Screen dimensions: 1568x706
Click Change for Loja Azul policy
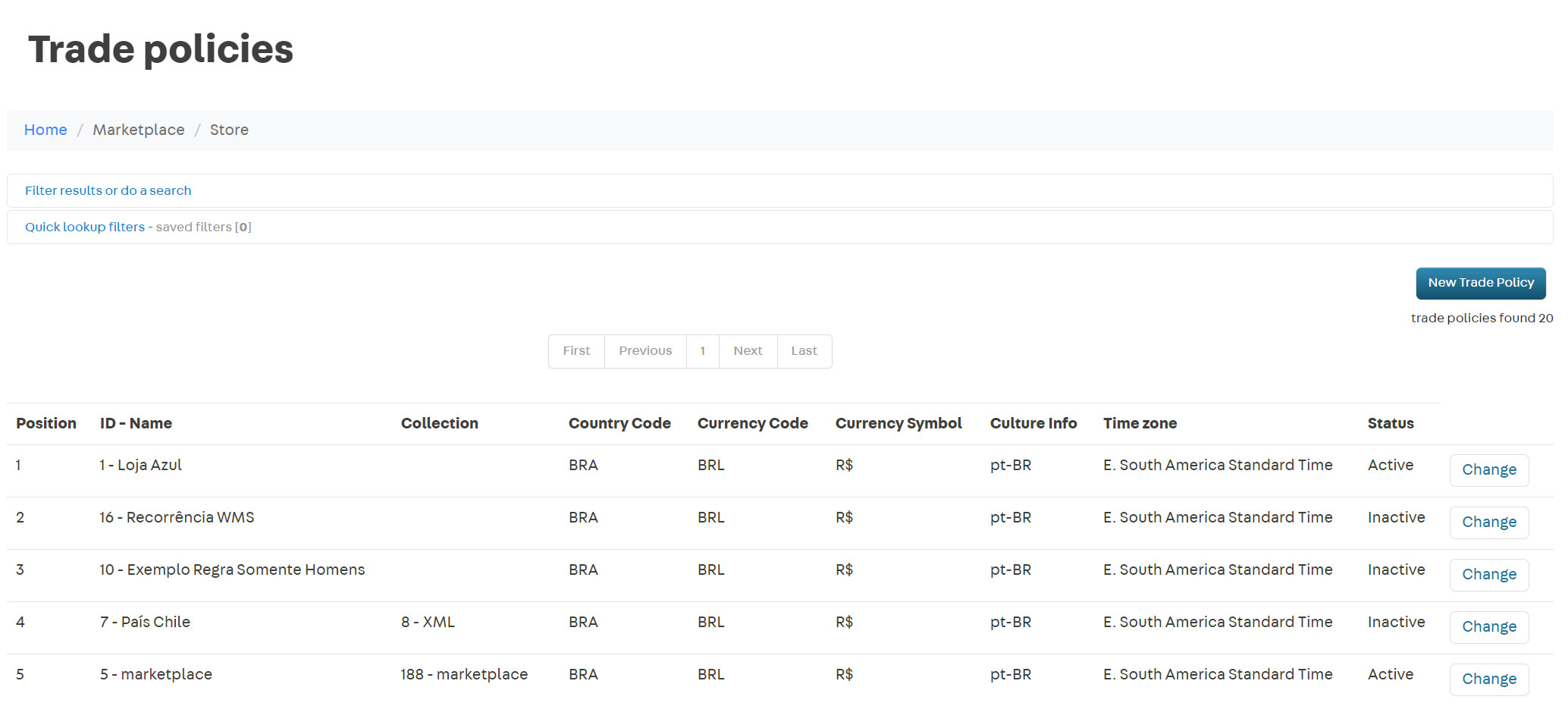tap(1488, 470)
